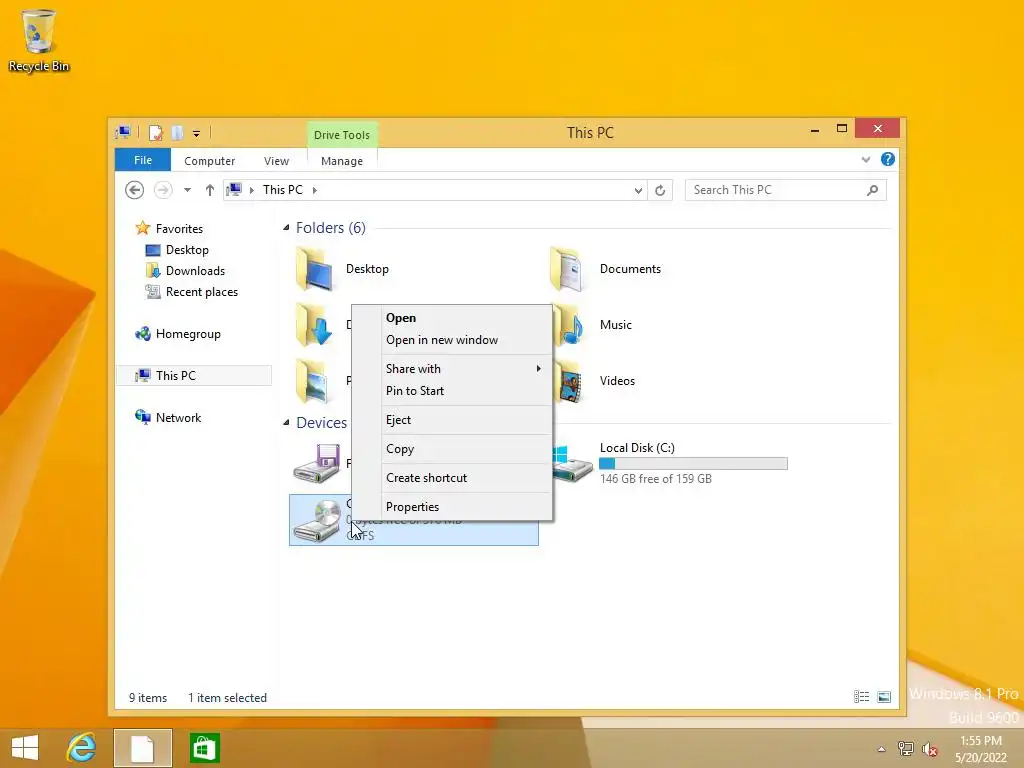The image size is (1024, 768).
Task: Open the File tab
Action: tap(142, 160)
